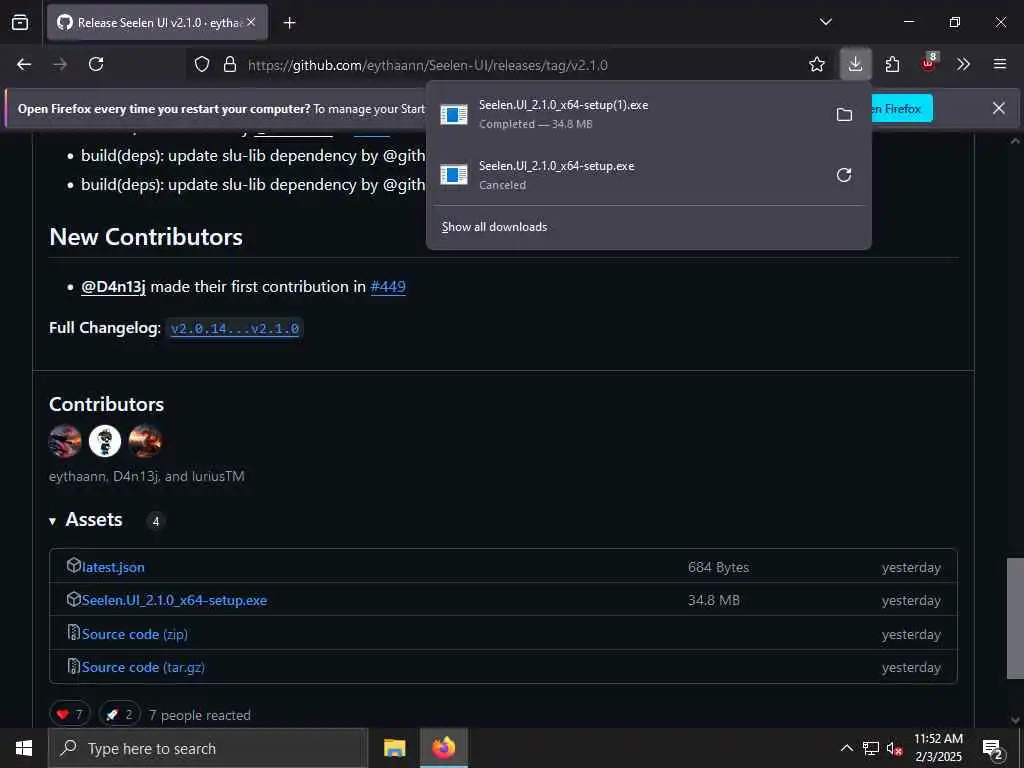Open a new tab with plus button
The height and width of the screenshot is (768, 1024).
tap(289, 23)
